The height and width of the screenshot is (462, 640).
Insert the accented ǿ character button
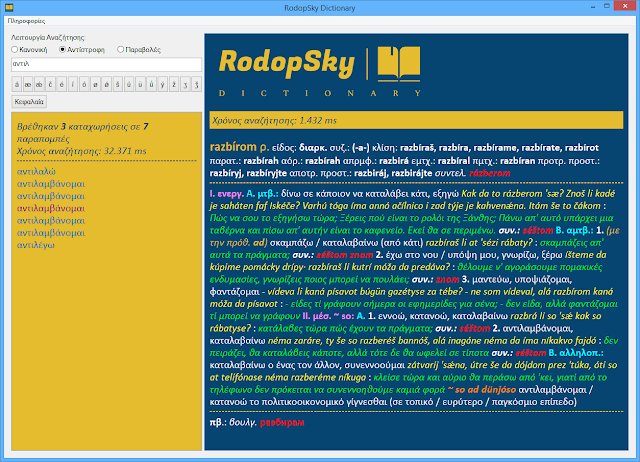[107, 84]
